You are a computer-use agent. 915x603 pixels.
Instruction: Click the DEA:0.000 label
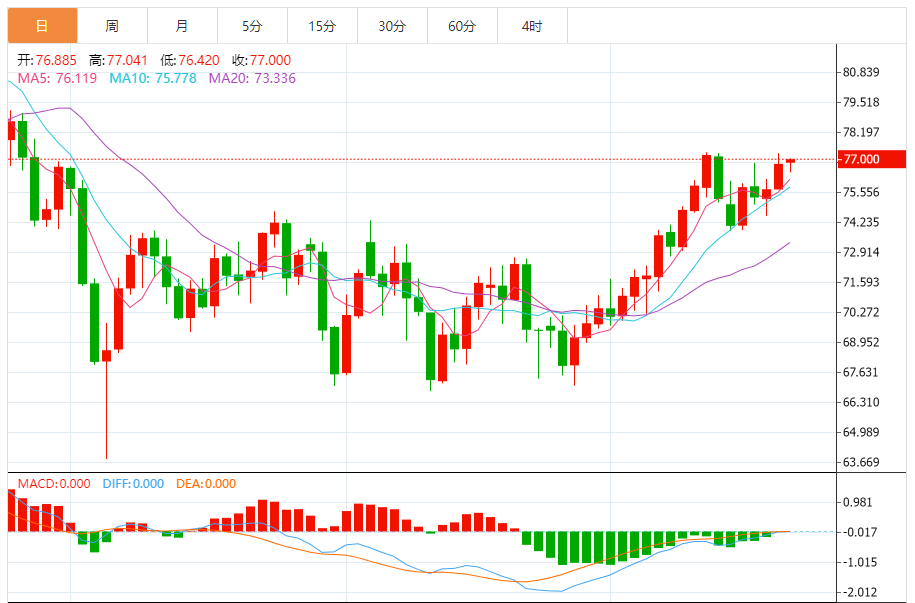[206, 484]
